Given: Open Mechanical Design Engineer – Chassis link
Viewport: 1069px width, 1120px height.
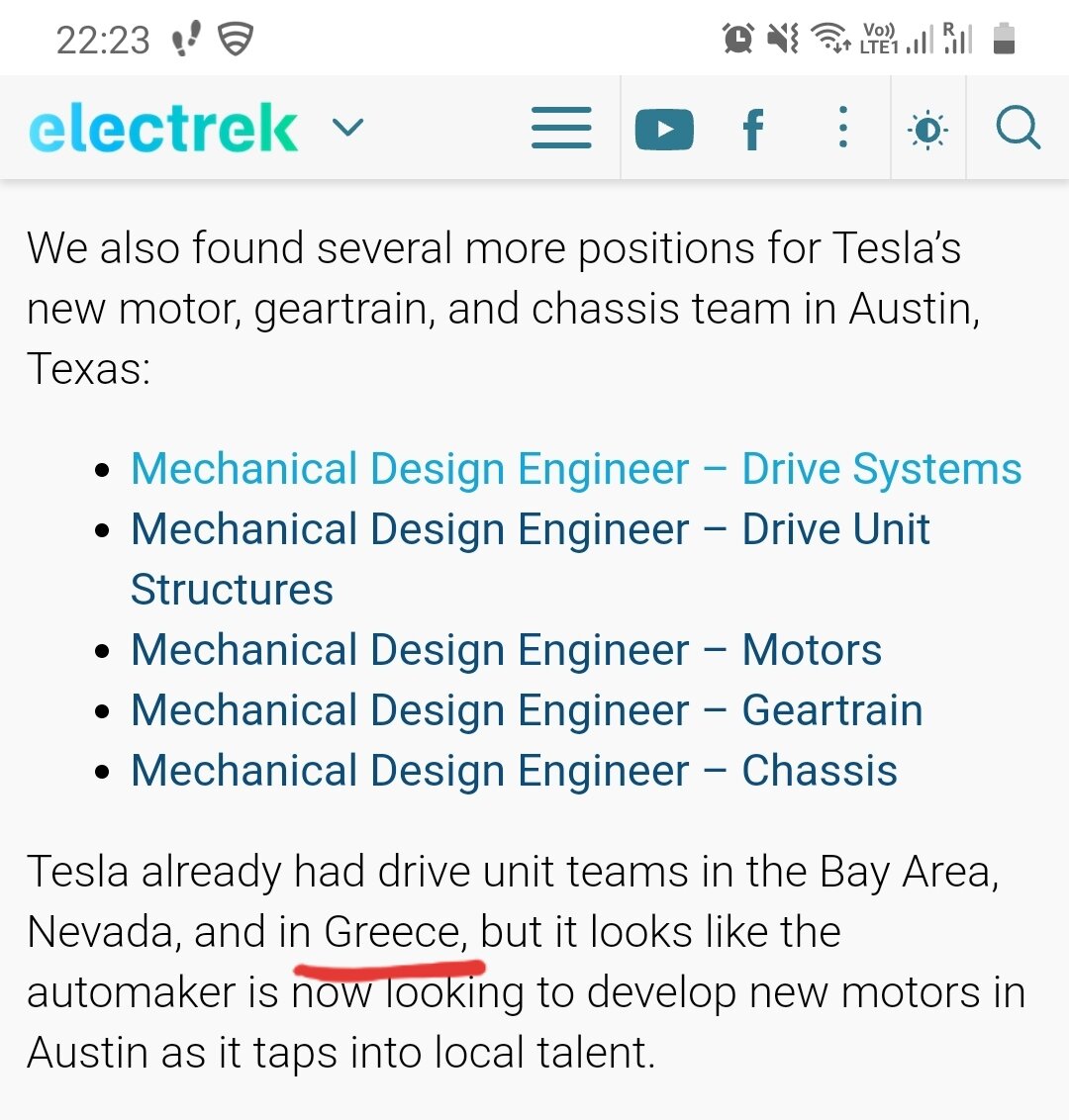Looking at the screenshot, I should coord(514,771).
